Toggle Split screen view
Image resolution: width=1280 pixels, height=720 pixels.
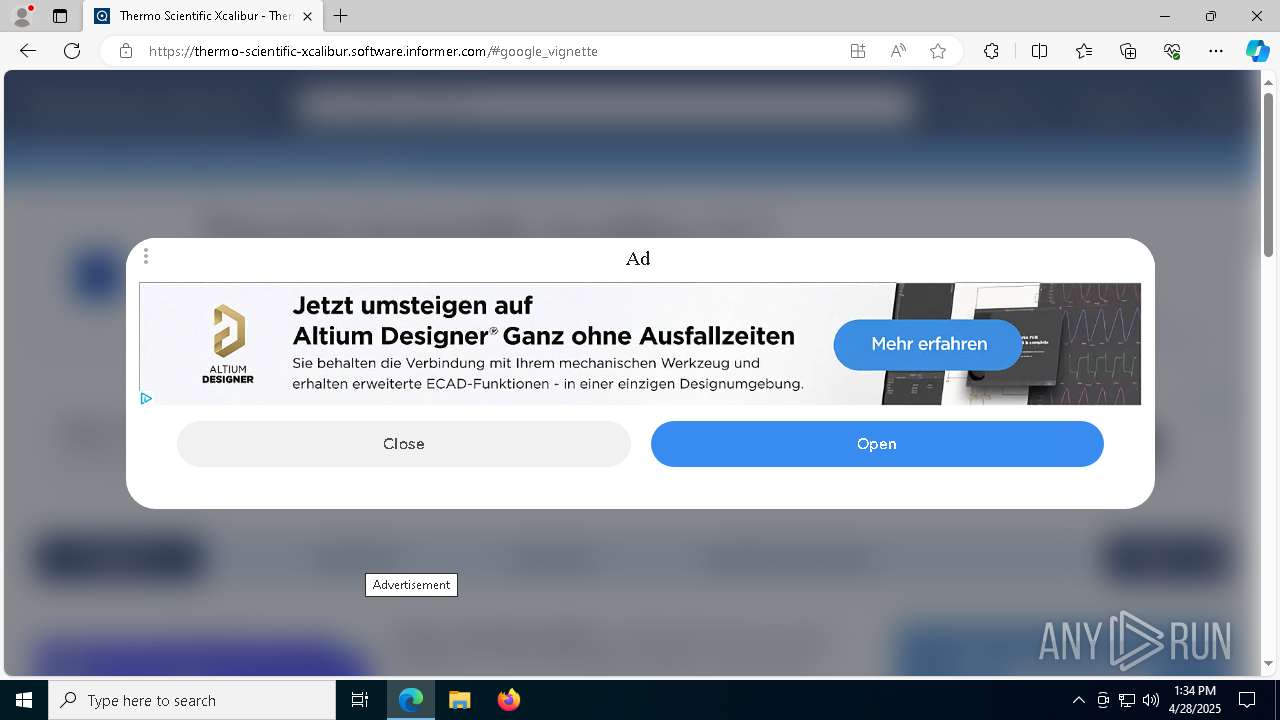(x=1039, y=51)
